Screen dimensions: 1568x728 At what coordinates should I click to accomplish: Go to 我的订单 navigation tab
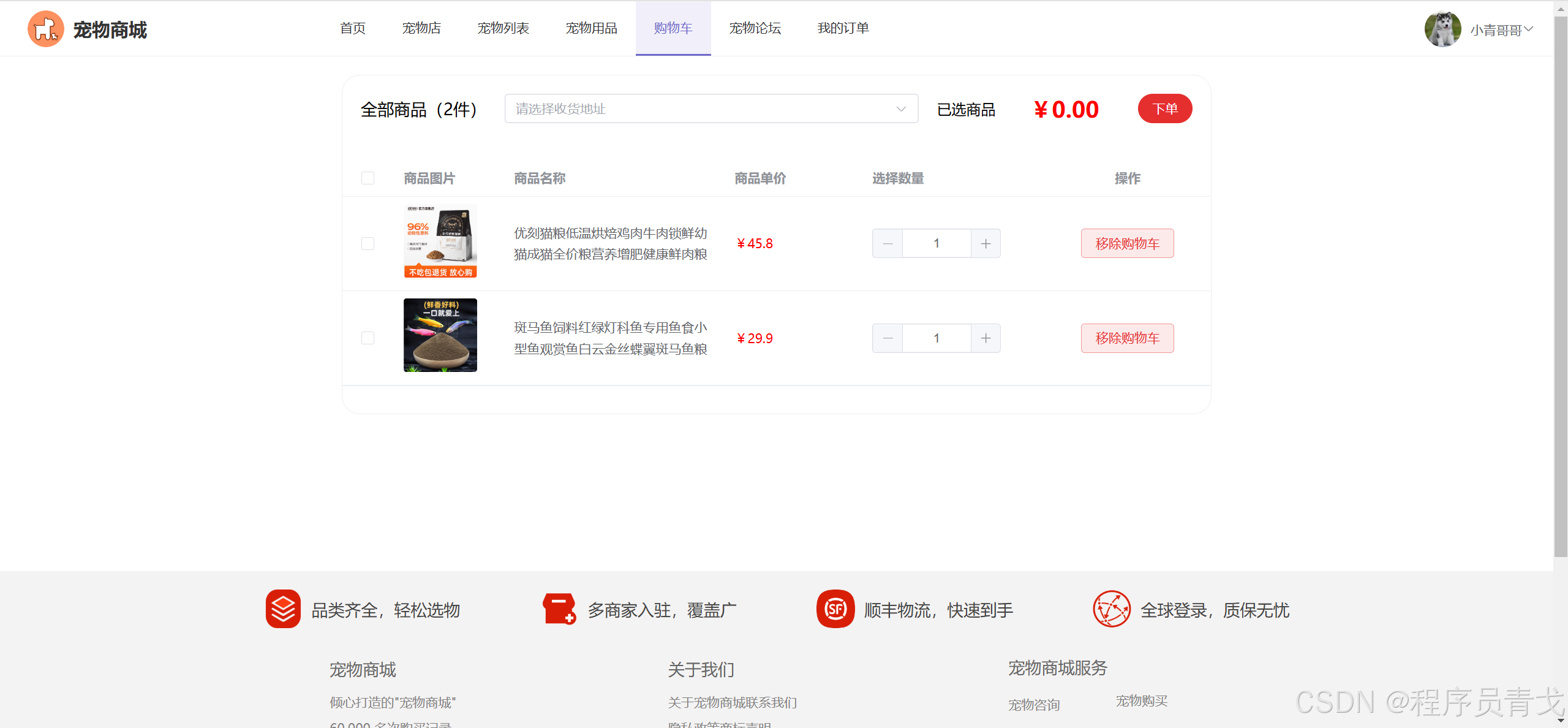click(x=843, y=28)
